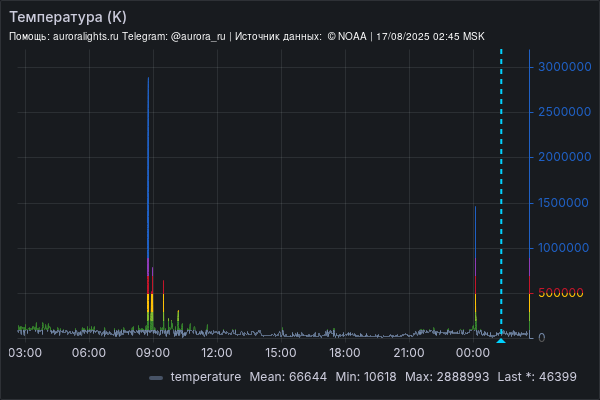
Task: Click the 17/08/2025 02:45 MSK timestamp
Action: click(x=430, y=37)
